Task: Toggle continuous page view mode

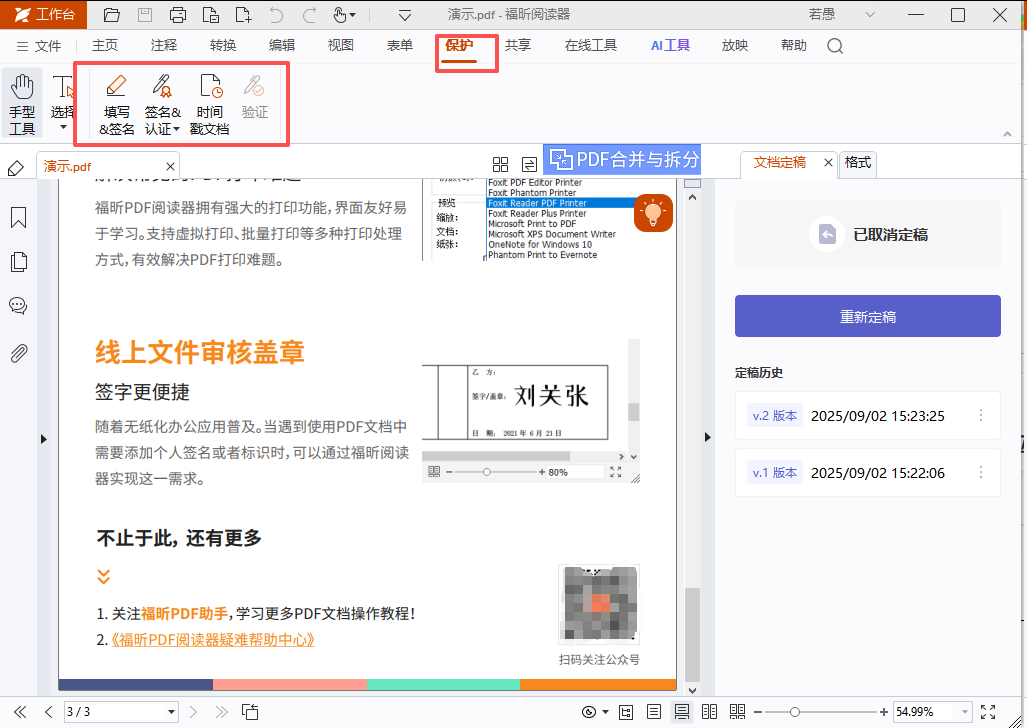Action: coord(681,712)
